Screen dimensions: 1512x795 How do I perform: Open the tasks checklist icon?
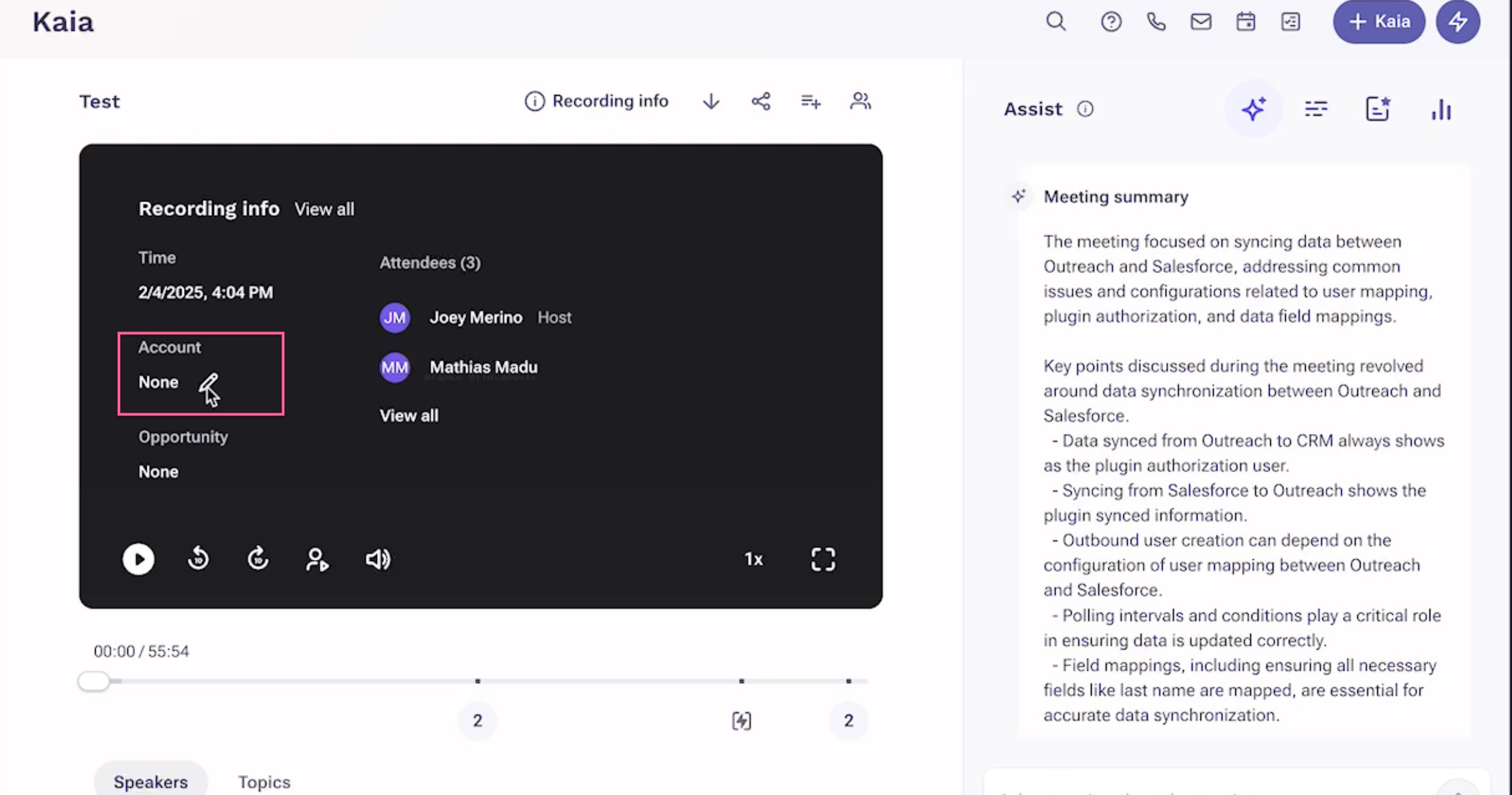click(x=1290, y=22)
